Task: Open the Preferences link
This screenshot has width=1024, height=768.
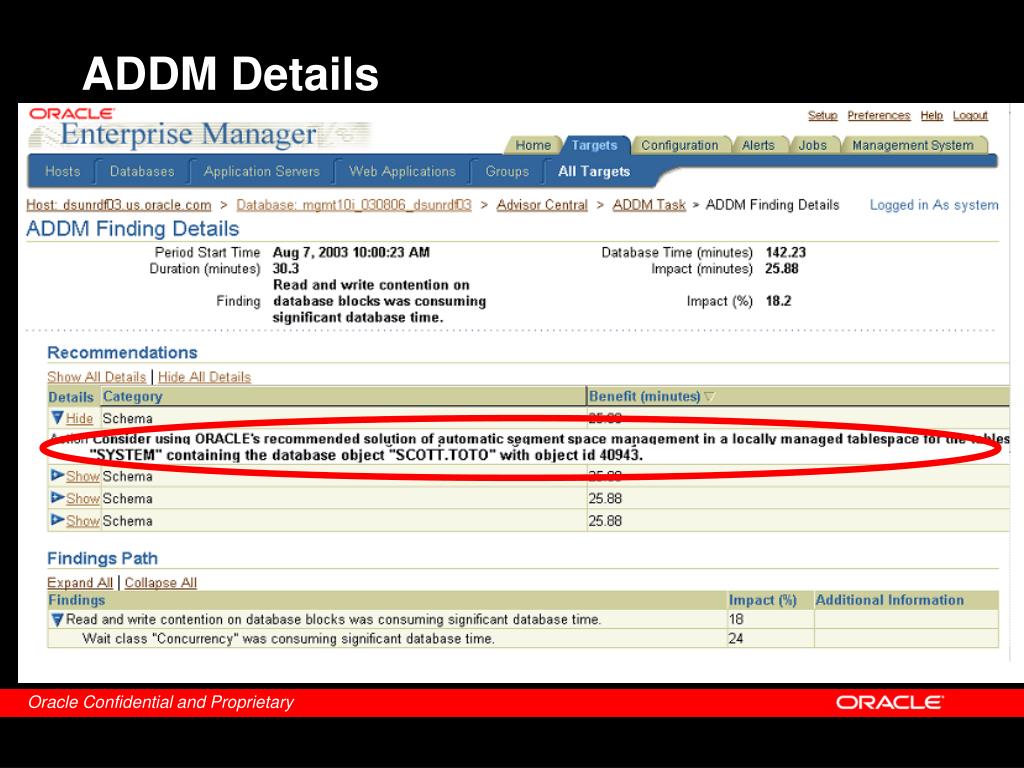Action: (878, 116)
